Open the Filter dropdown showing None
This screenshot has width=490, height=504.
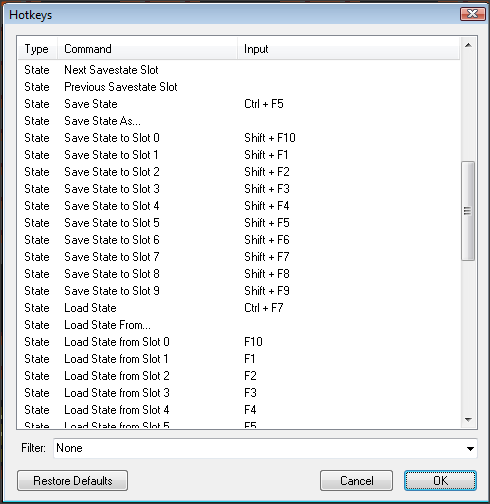tap(265, 448)
